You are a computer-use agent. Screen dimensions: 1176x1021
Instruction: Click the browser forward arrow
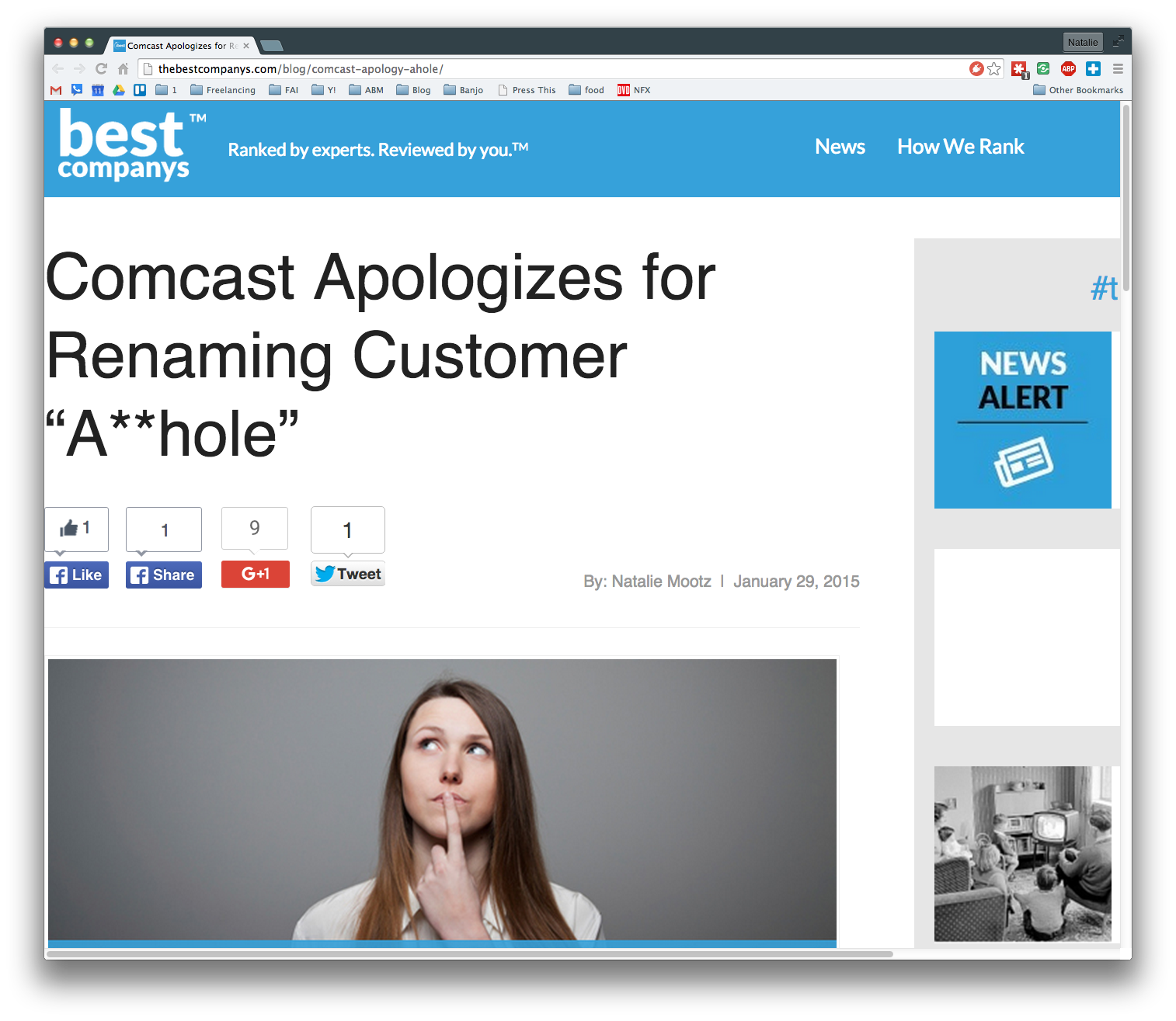pos(79,69)
